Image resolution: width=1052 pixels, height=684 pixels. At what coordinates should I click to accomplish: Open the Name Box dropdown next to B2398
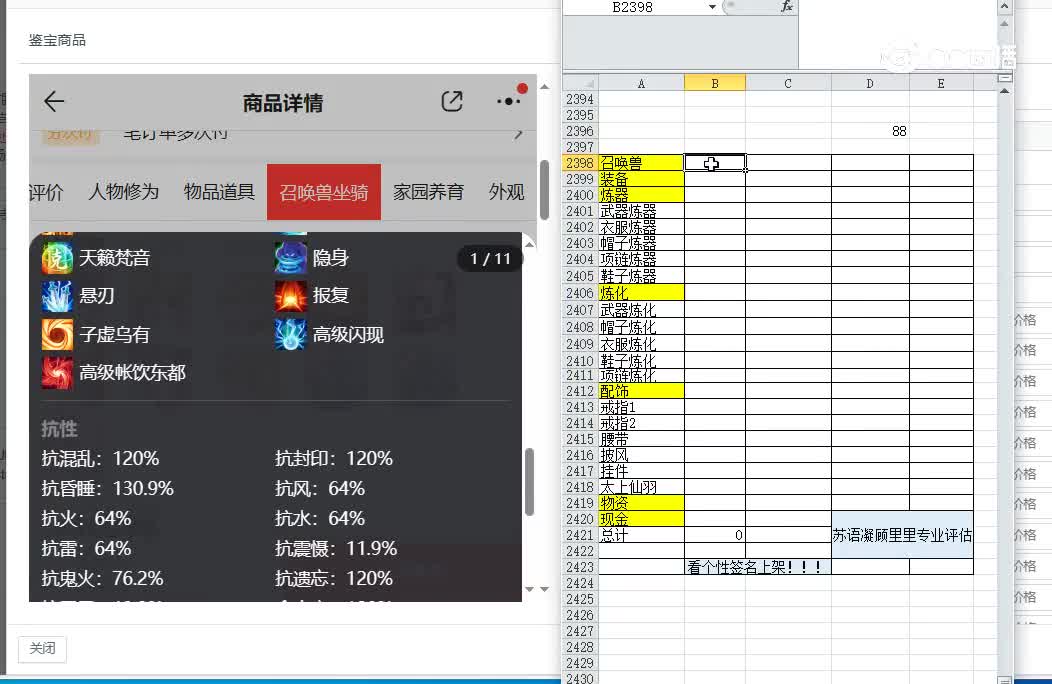click(712, 7)
